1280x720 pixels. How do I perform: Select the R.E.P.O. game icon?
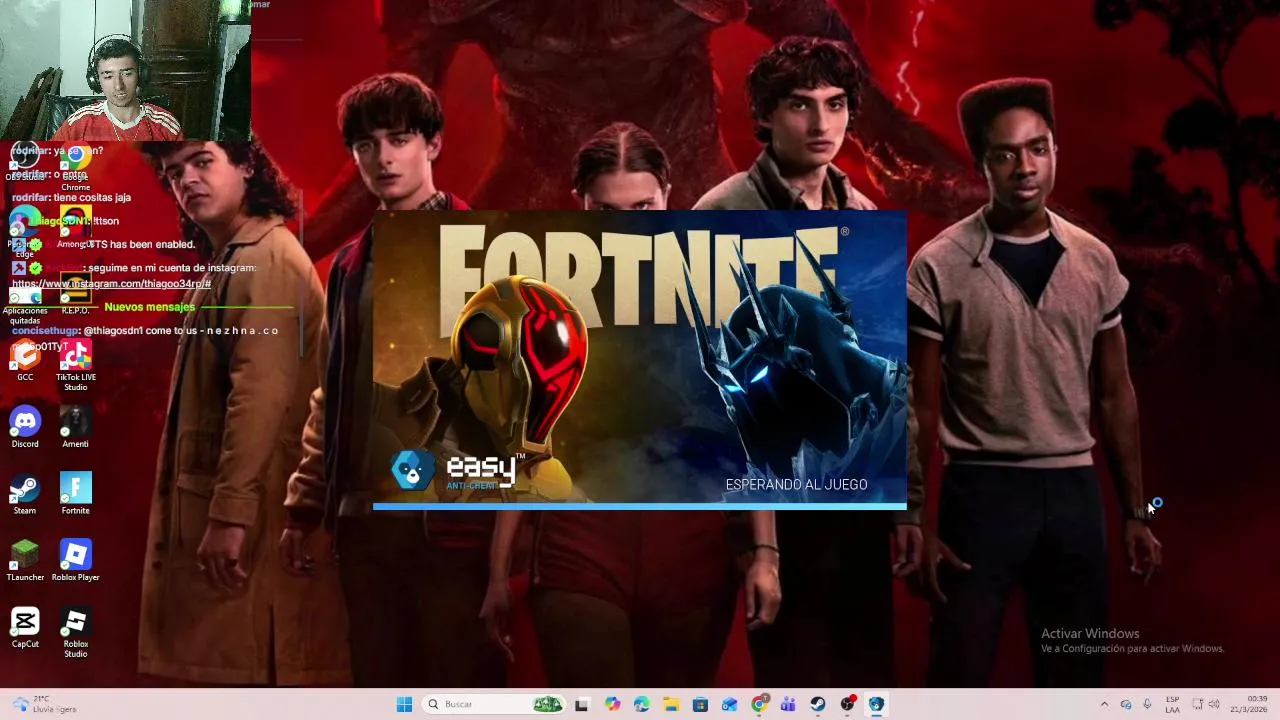pos(76,293)
